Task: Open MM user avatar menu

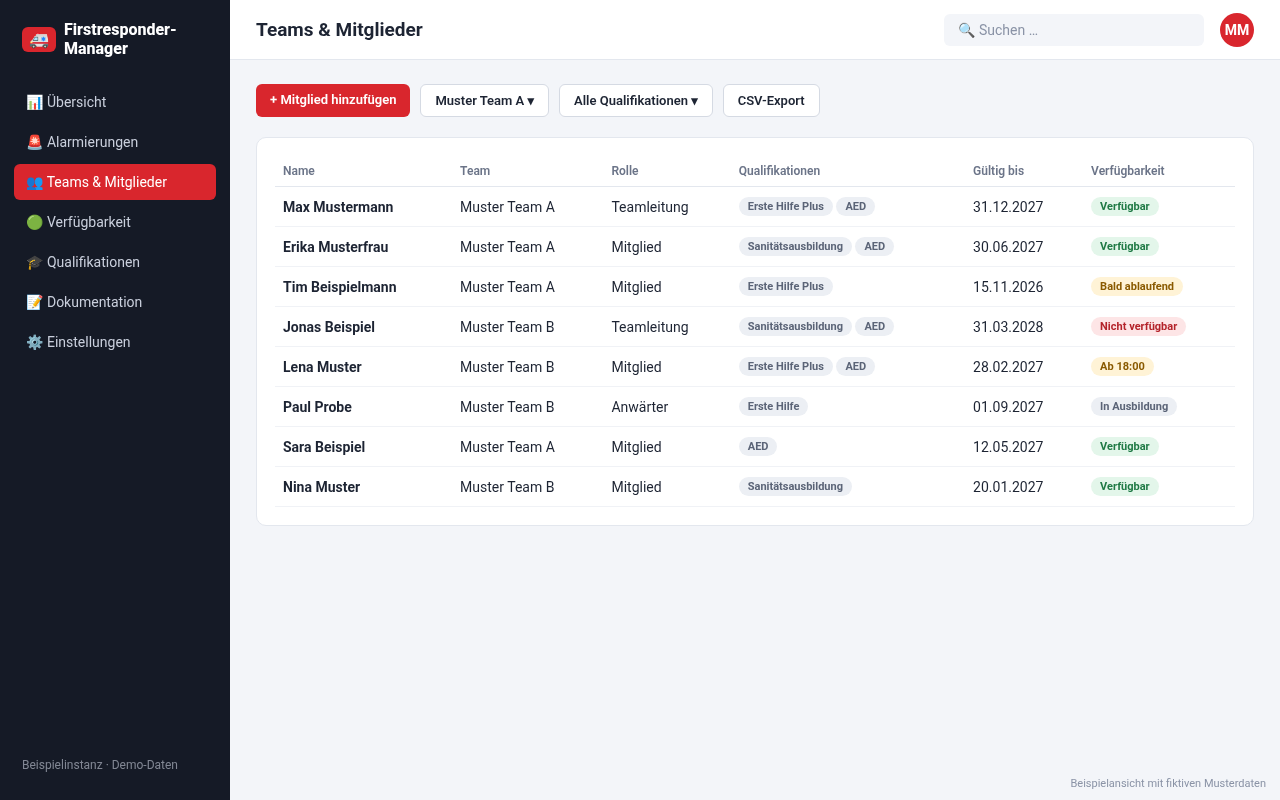Action: [1237, 30]
